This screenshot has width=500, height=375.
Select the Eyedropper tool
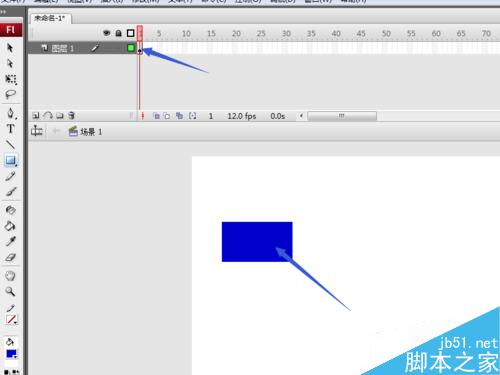click(11, 241)
